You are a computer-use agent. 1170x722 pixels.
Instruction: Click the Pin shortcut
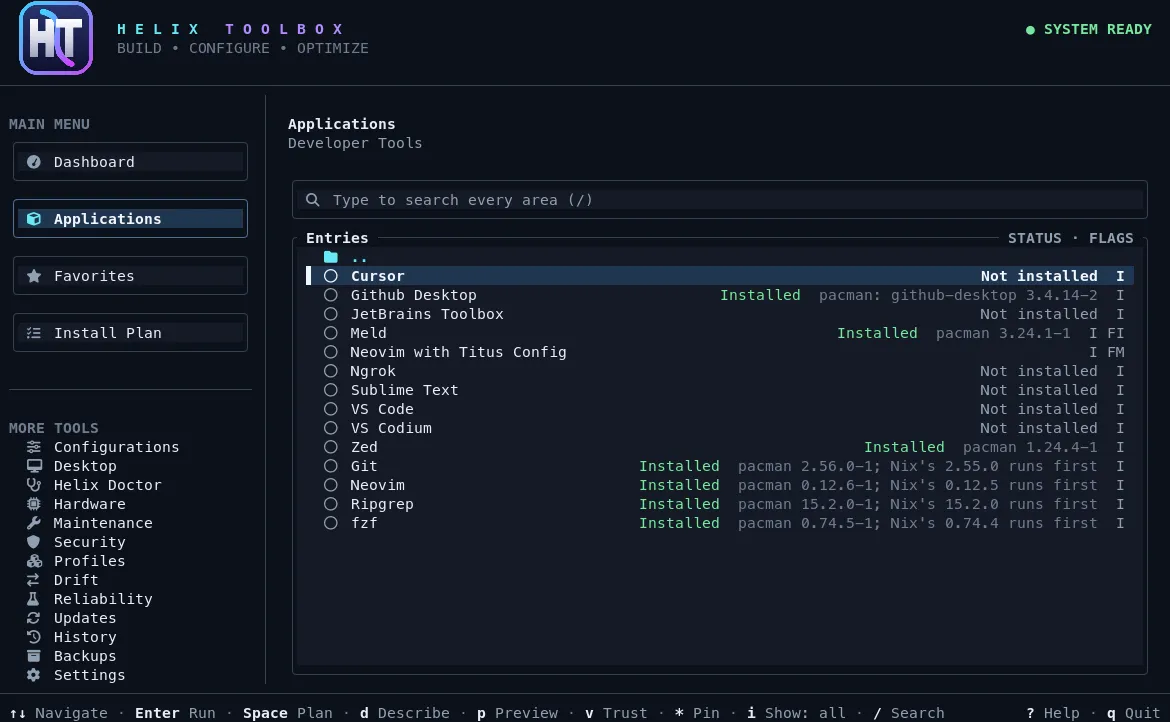697,713
